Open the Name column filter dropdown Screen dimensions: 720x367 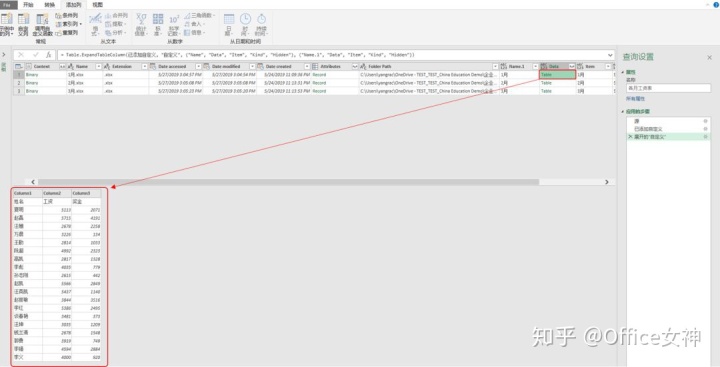pos(98,67)
